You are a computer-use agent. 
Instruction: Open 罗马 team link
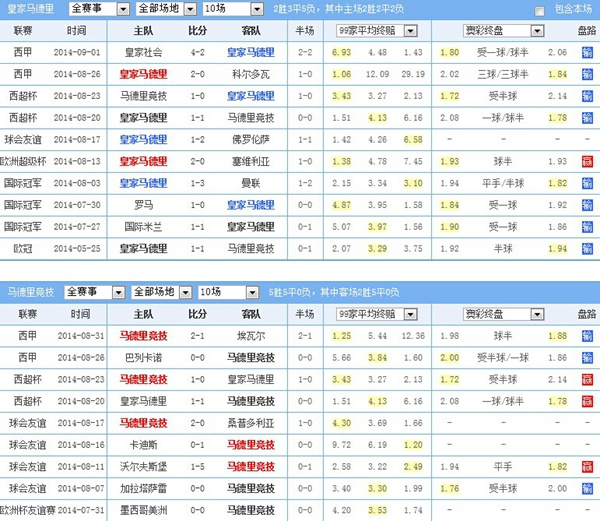click(143, 205)
